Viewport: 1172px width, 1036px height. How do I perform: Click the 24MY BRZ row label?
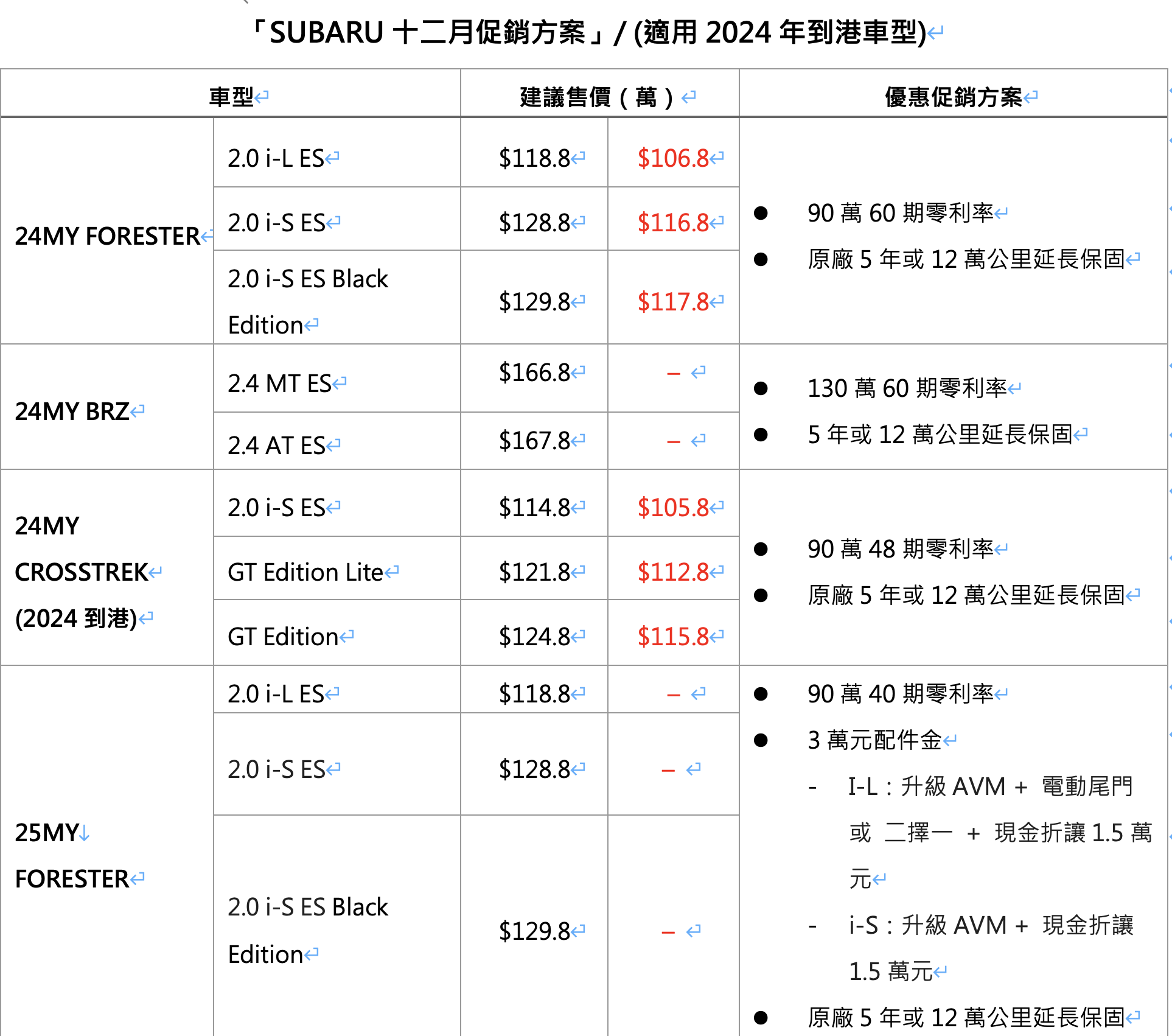coord(72,411)
